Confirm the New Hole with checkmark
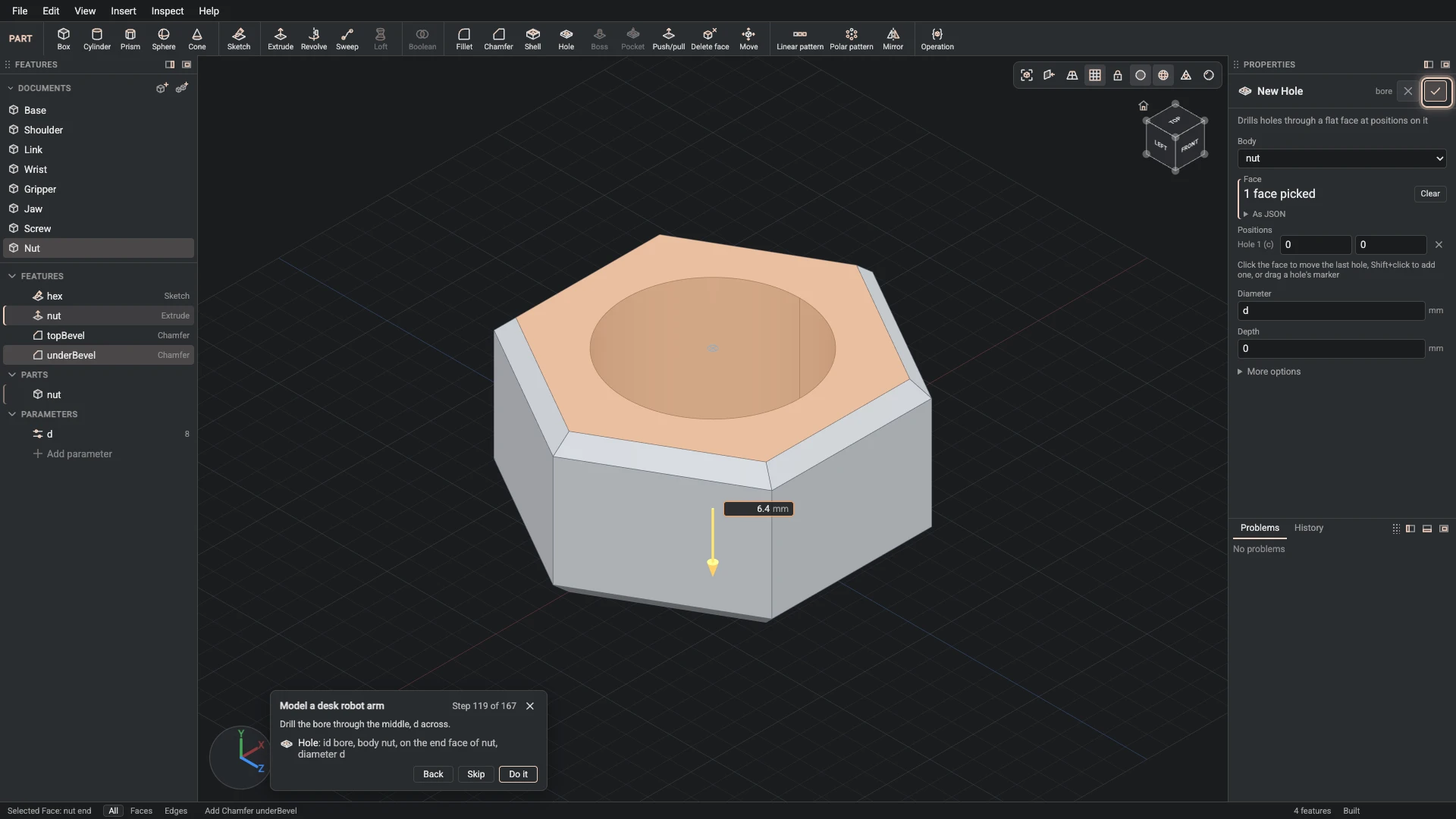 coord(1436,92)
